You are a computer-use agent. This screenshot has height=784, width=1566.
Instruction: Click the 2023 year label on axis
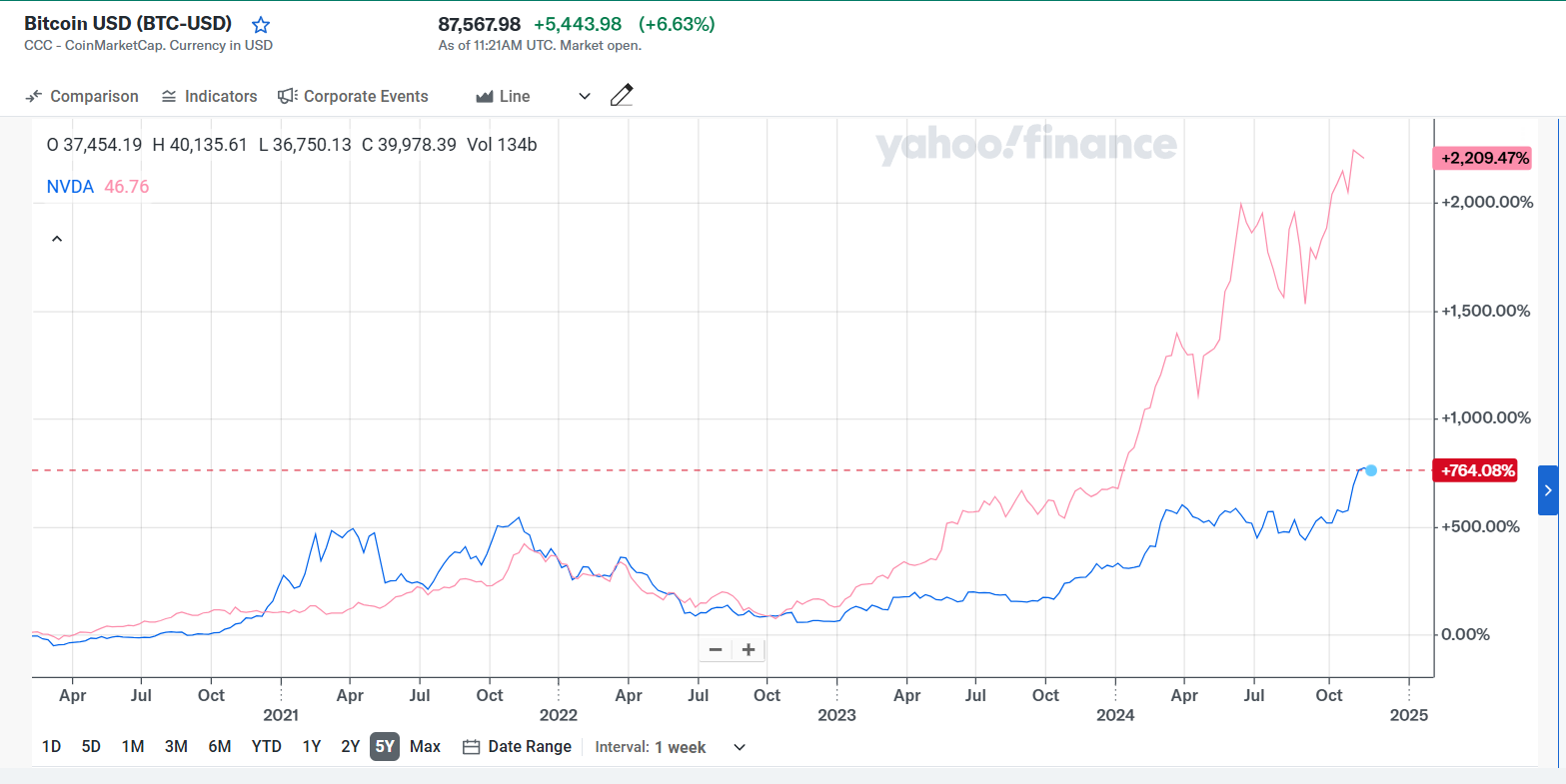(x=836, y=715)
